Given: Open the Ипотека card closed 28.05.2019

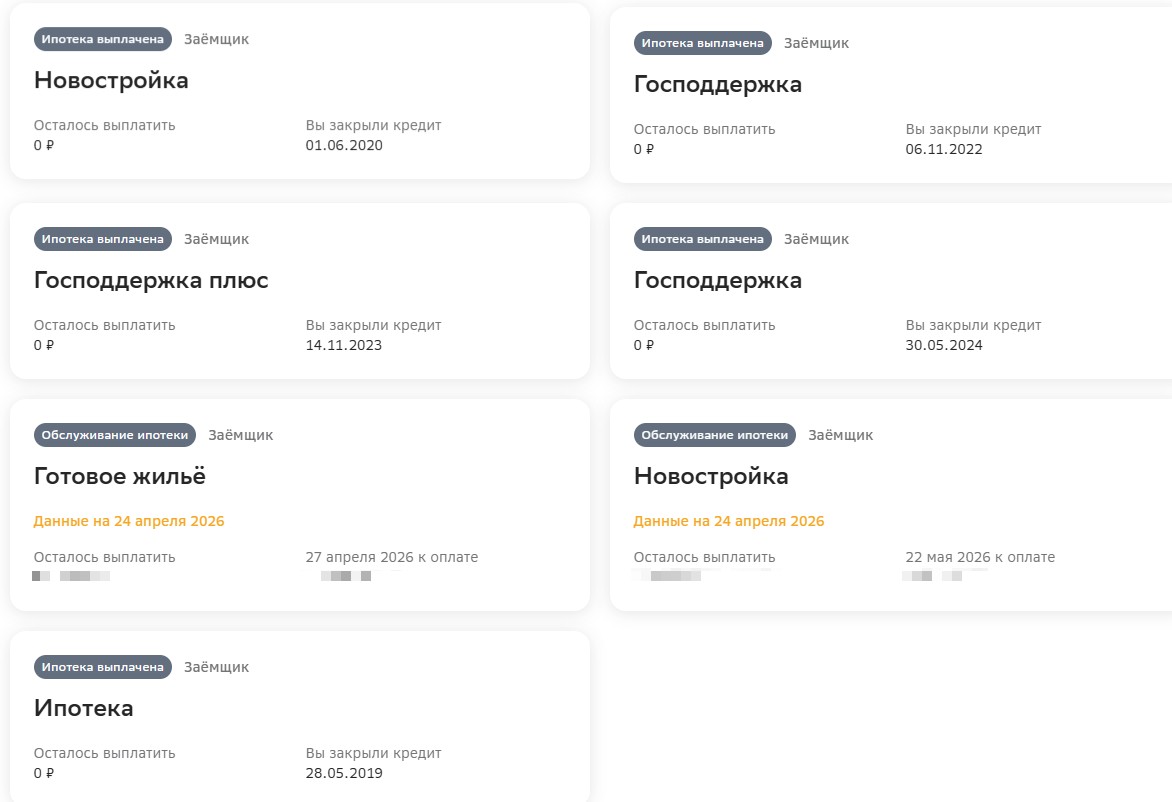Looking at the screenshot, I should (x=300, y=716).
